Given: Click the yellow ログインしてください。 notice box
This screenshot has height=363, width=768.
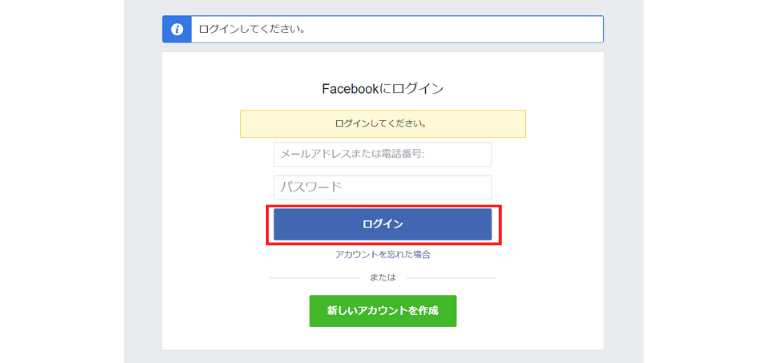Looking at the screenshot, I should pyautogui.click(x=383, y=124).
